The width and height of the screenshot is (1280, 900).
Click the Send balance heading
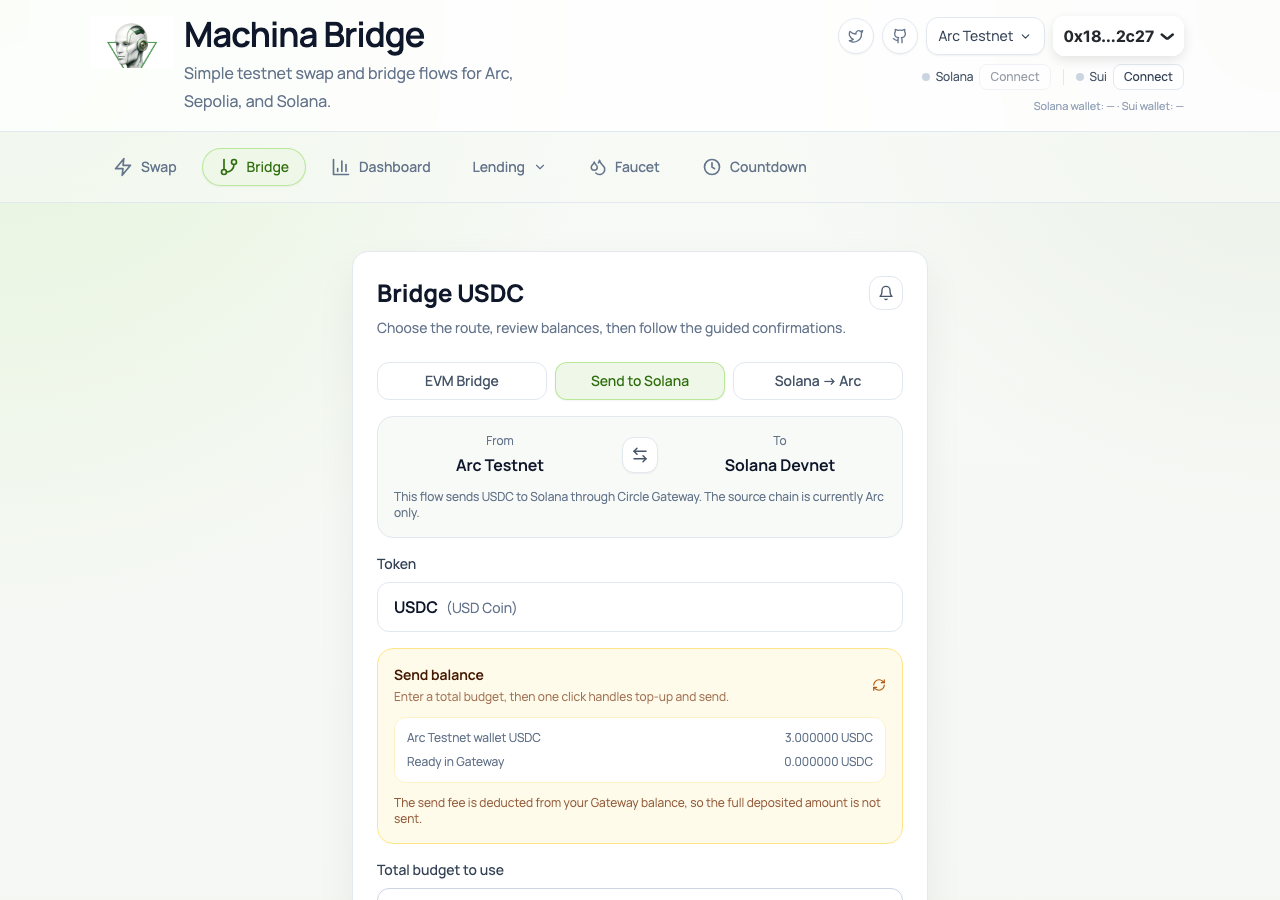click(x=439, y=675)
